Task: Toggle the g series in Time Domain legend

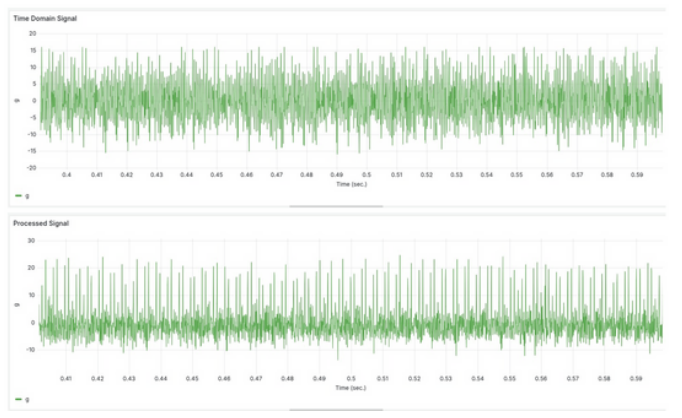Action: pos(26,195)
